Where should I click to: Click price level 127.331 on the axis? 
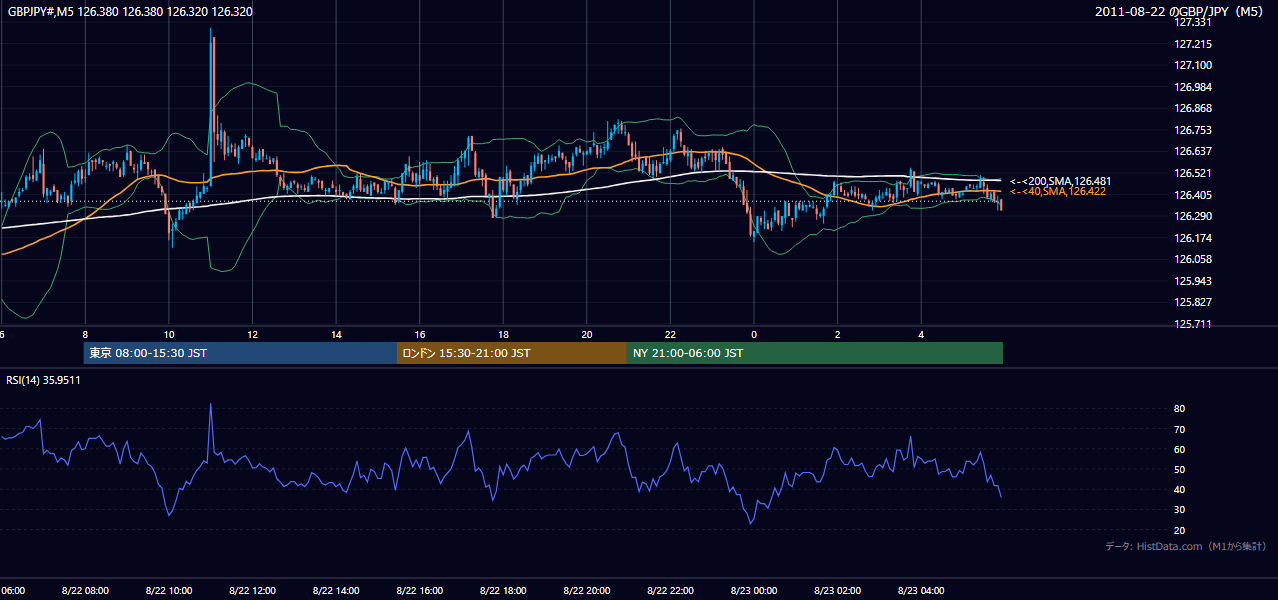(x=1192, y=22)
